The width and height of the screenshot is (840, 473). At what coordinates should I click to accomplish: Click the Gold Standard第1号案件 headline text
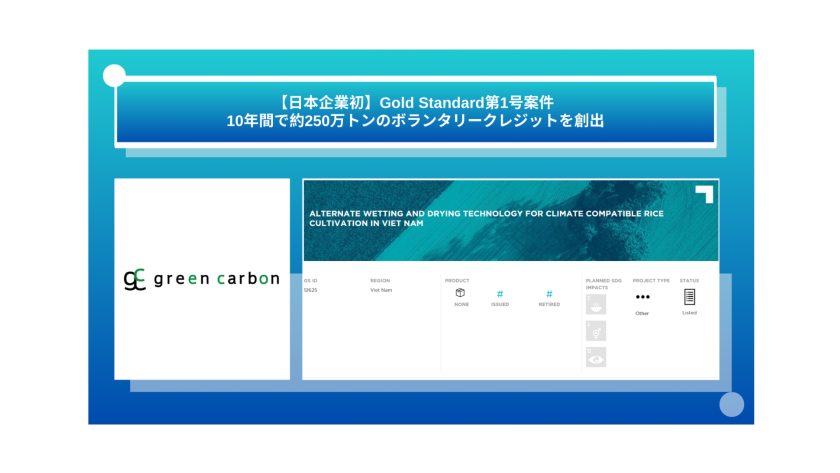[x=415, y=102]
